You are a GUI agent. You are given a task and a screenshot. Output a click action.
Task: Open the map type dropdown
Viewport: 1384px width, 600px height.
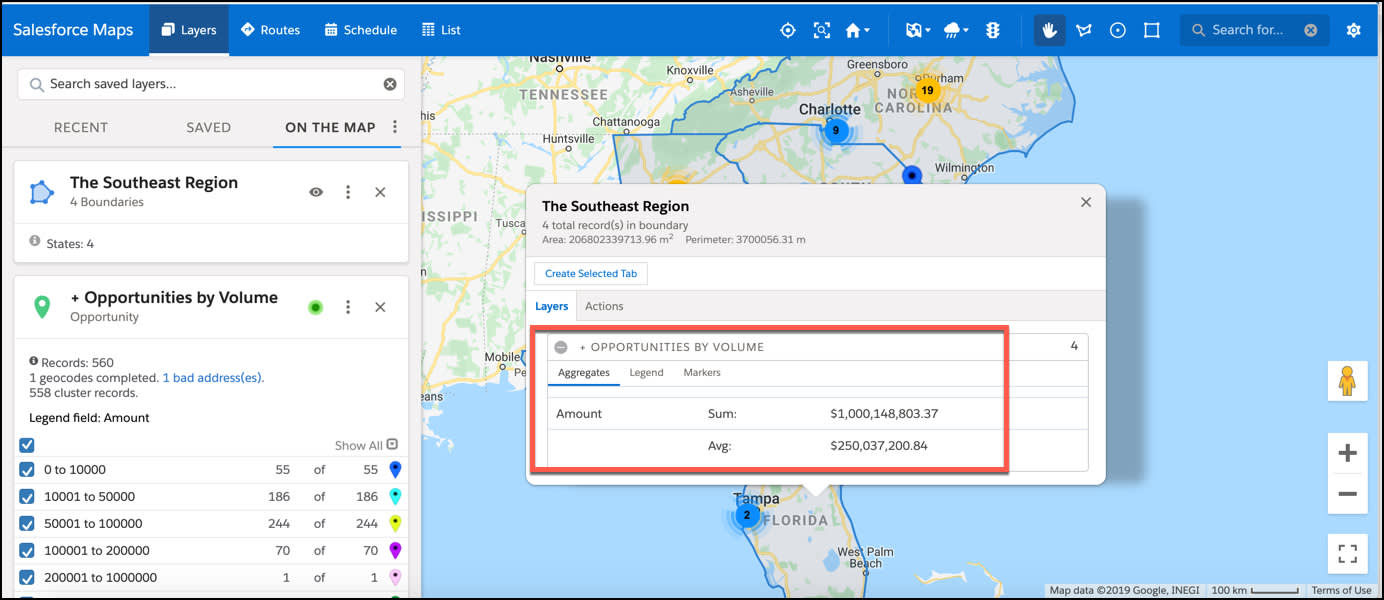click(917, 30)
